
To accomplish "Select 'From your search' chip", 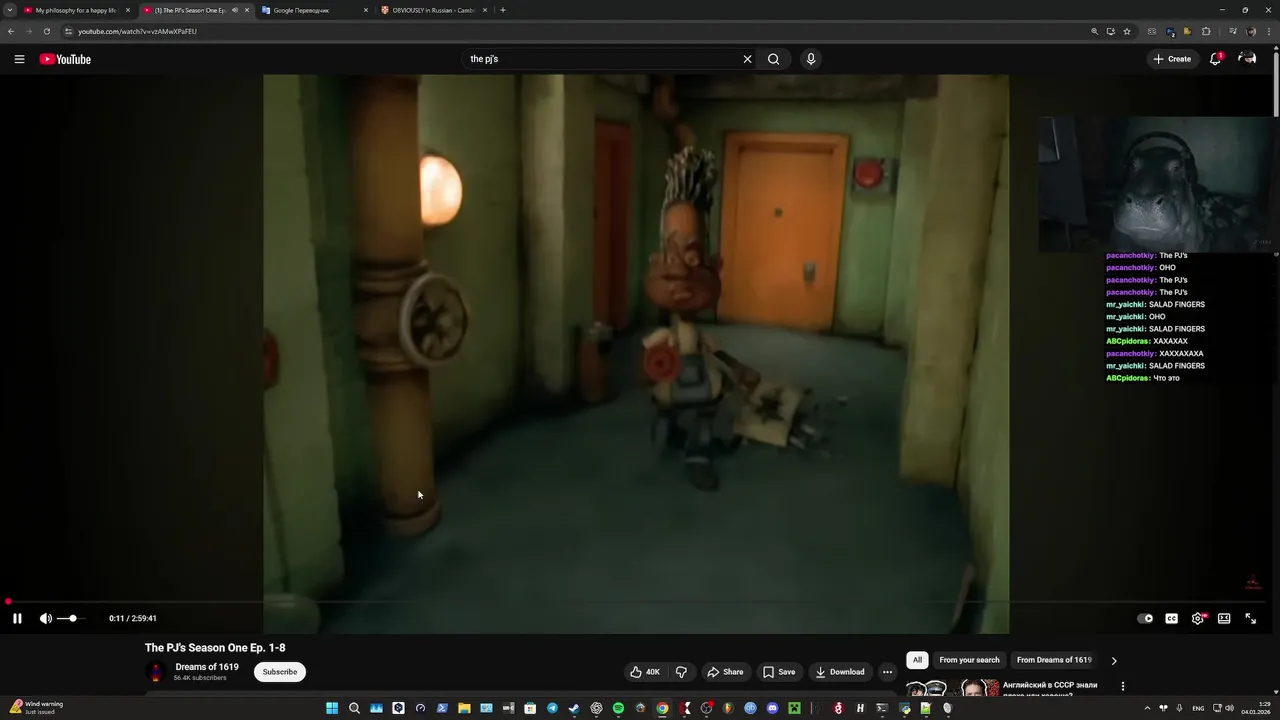I will pos(969,660).
